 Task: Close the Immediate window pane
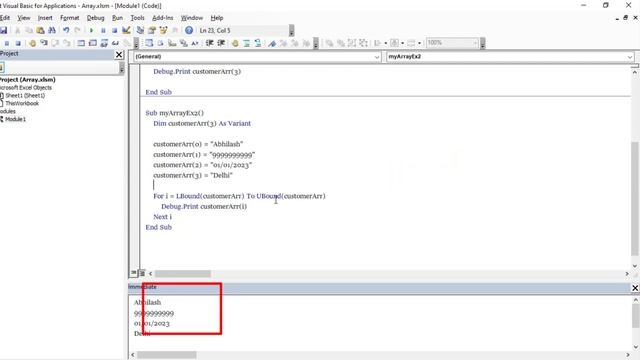click(635, 288)
